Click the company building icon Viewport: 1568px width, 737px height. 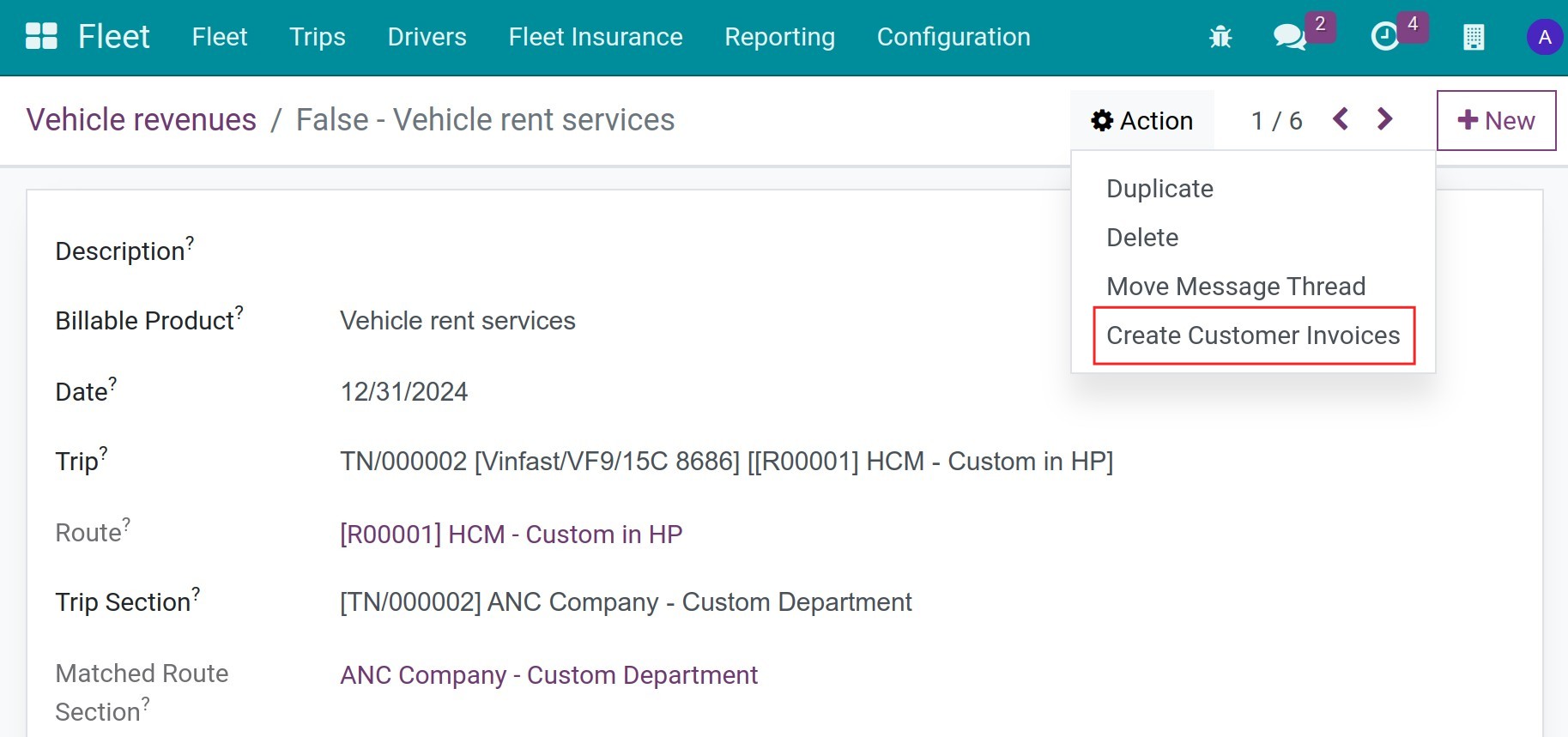(x=1473, y=37)
